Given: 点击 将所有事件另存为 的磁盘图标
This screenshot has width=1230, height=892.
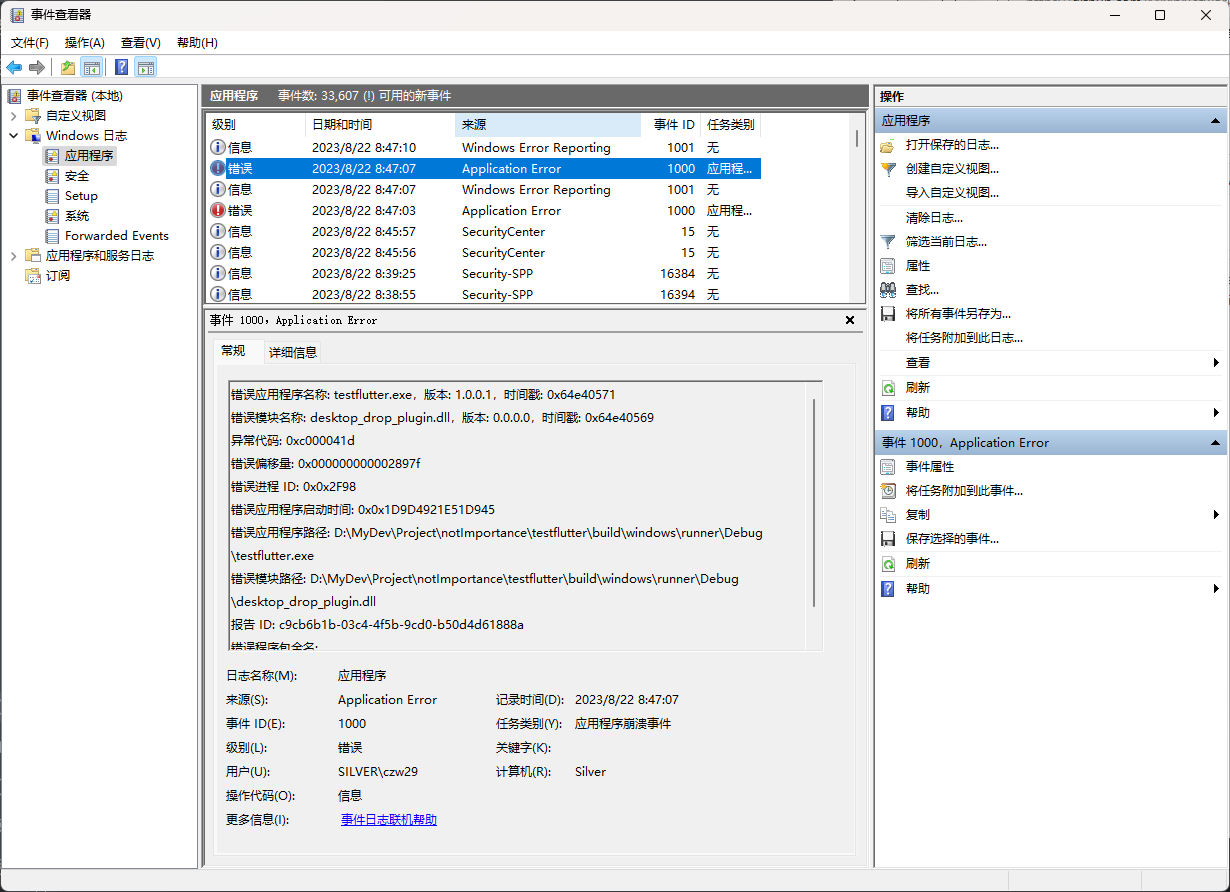Looking at the screenshot, I should coord(888,313).
